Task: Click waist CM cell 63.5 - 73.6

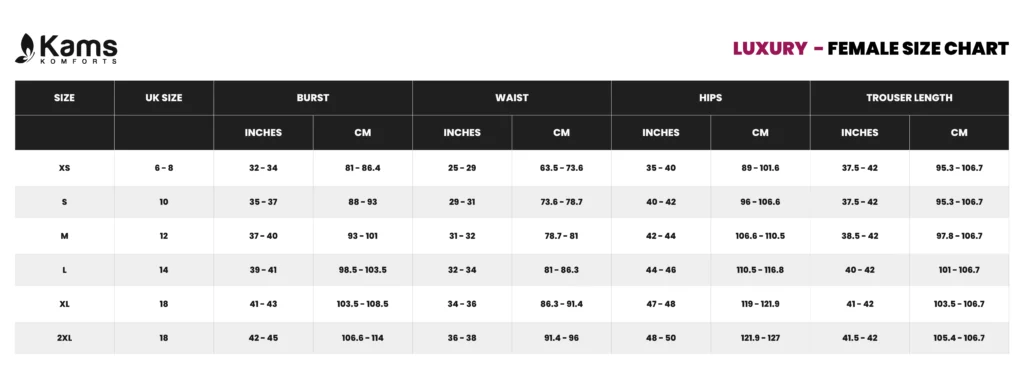Action: coord(562,168)
